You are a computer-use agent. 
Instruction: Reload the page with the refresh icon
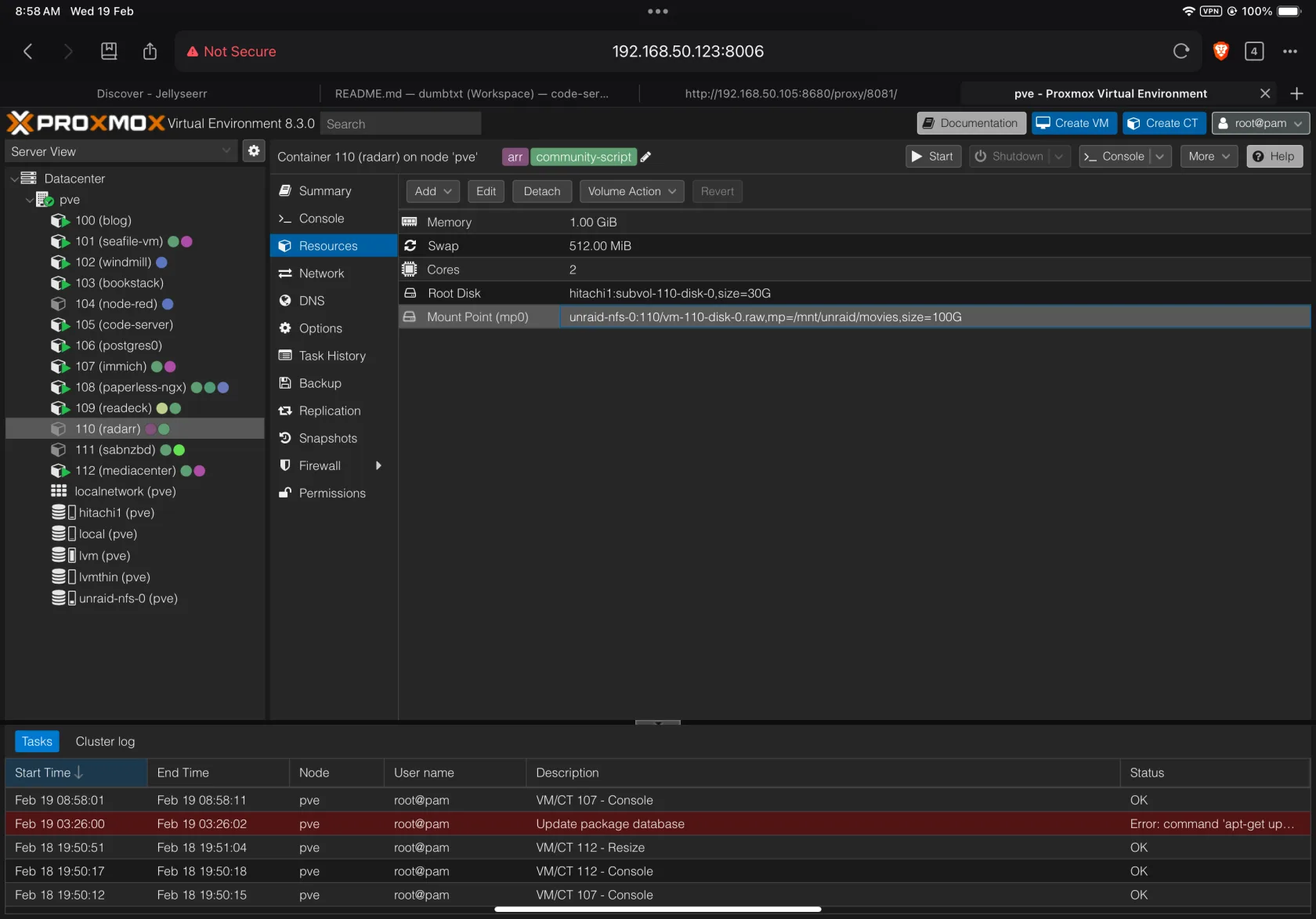(1180, 52)
